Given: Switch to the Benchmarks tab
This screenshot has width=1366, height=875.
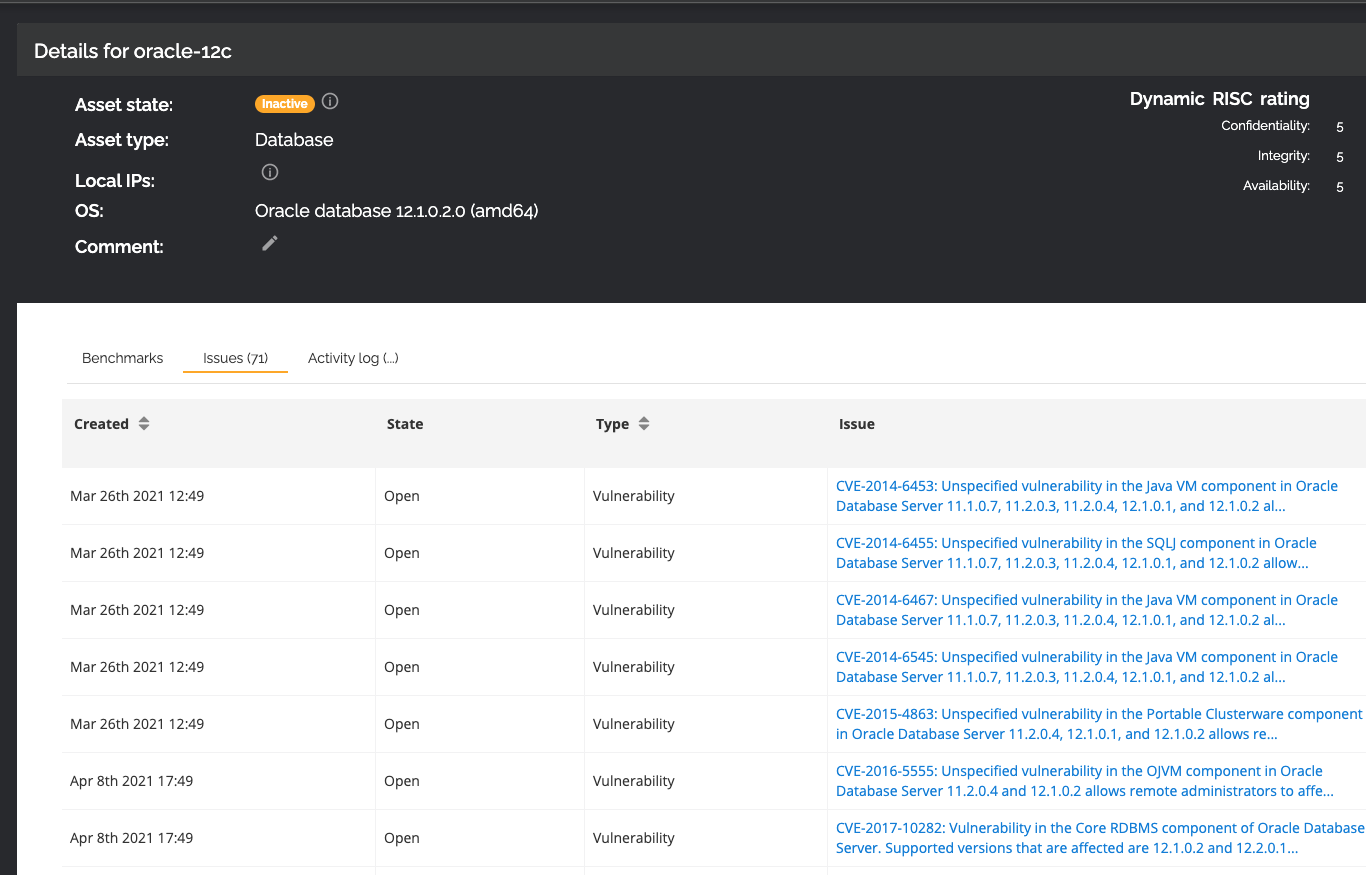Looking at the screenshot, I should tap(122, 358).
